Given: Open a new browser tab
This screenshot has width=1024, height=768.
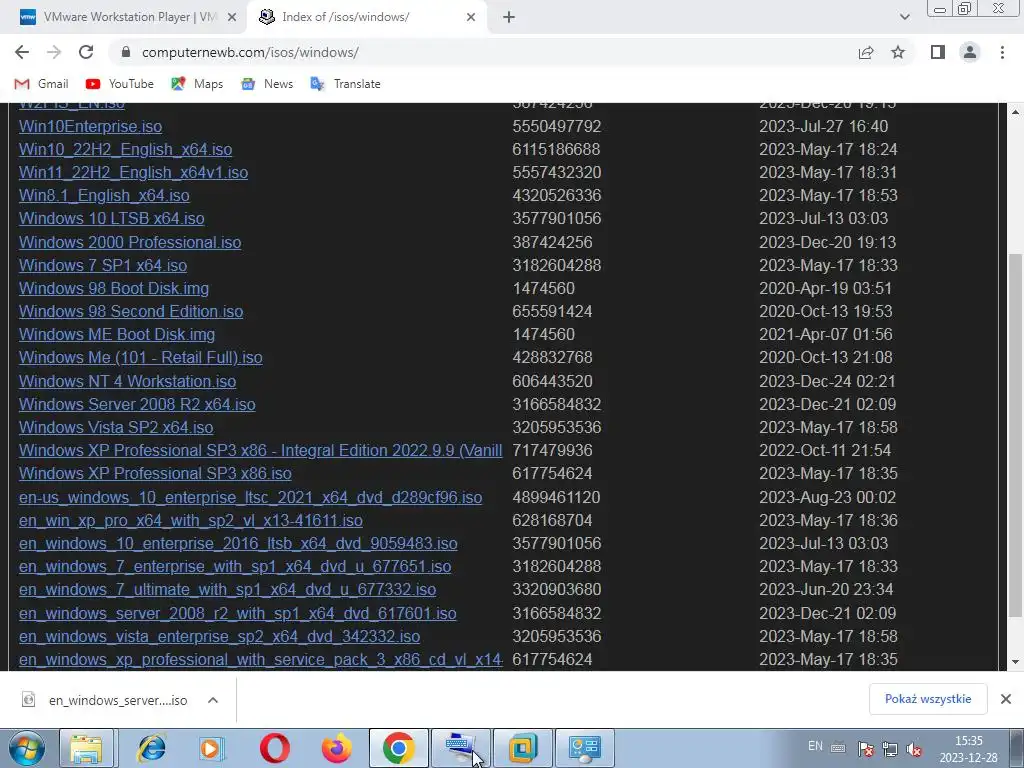Looking at the screenshot, I should (x=509, y=17).
